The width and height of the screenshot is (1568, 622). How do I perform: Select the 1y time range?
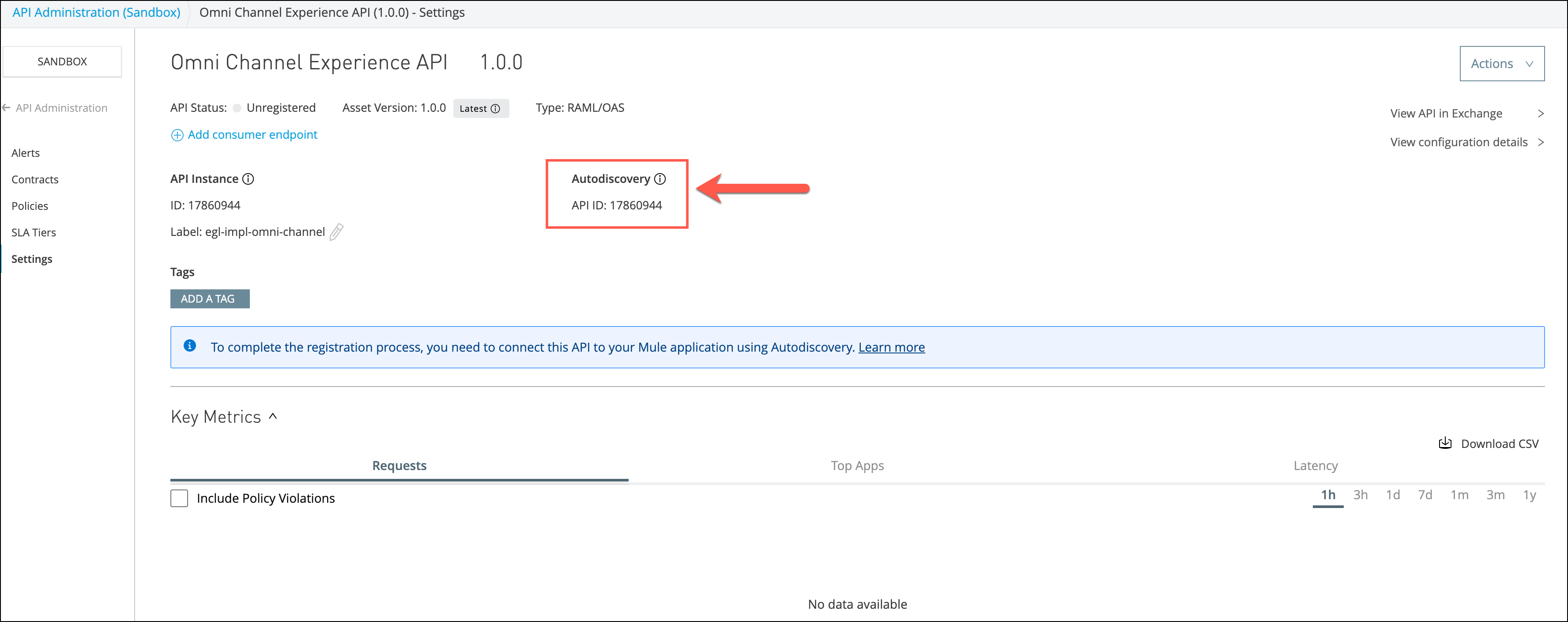coord(1530,495)
